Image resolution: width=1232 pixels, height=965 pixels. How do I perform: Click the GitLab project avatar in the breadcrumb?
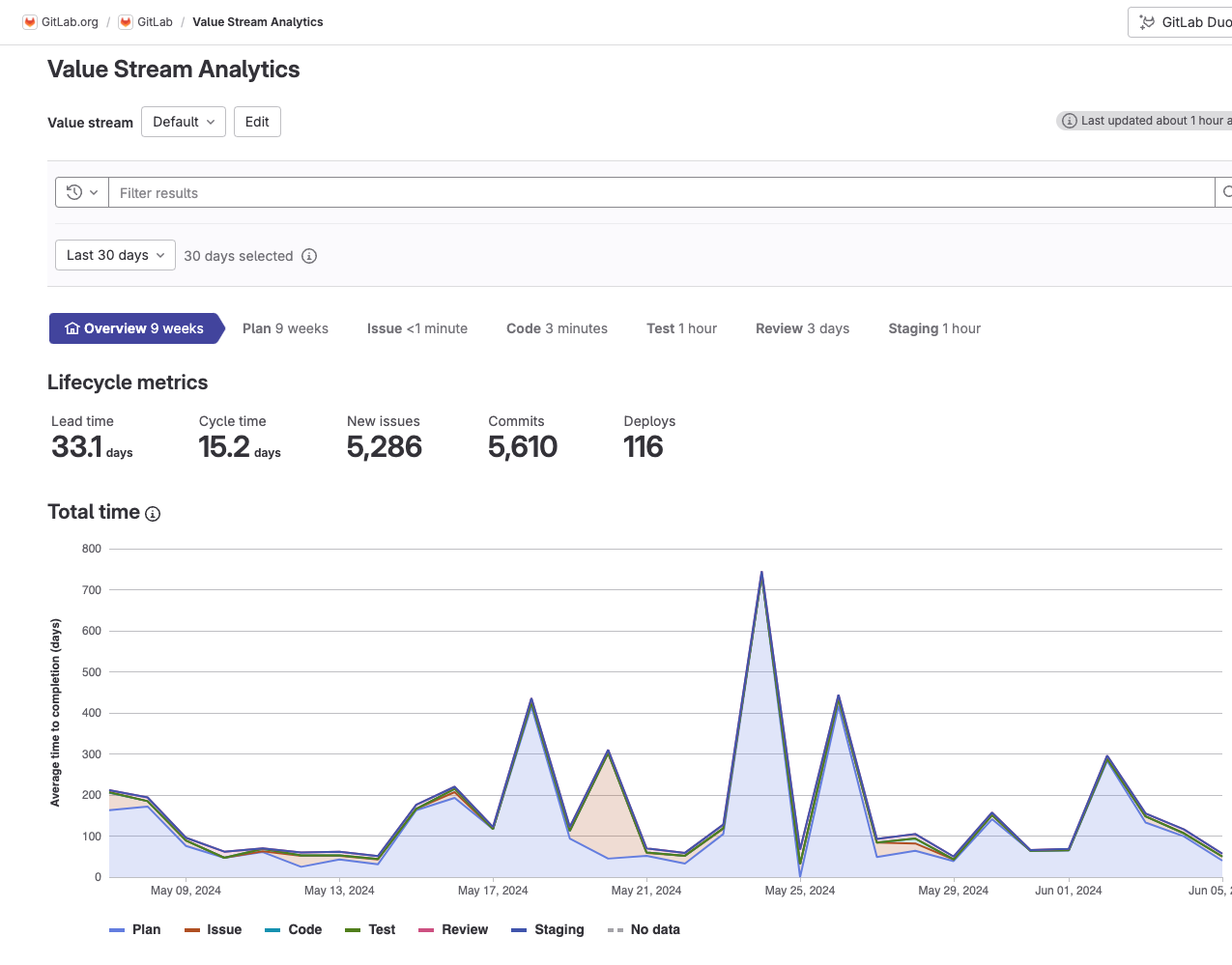125,21
